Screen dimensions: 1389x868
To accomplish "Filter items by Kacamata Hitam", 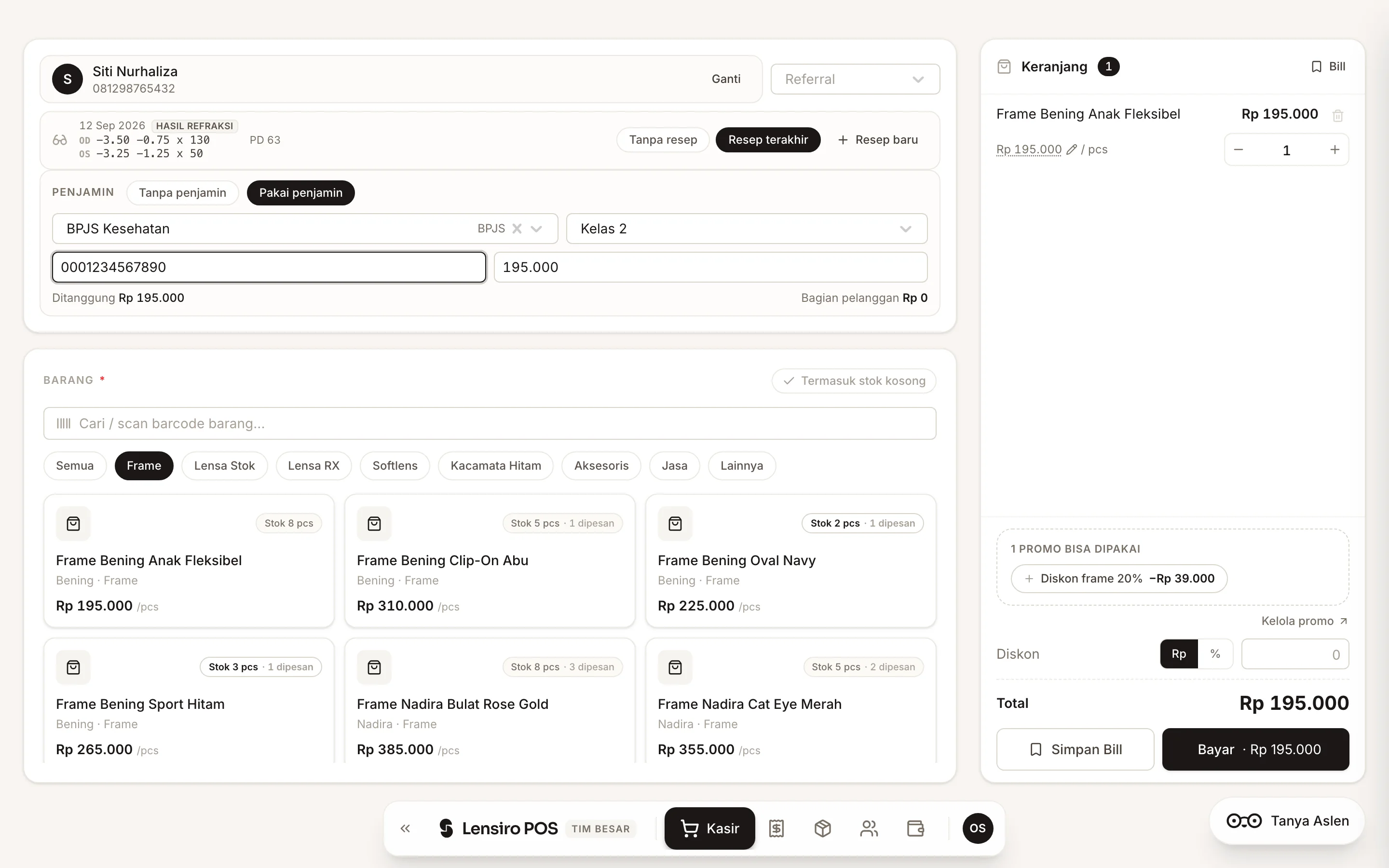I will click(496, 465).
